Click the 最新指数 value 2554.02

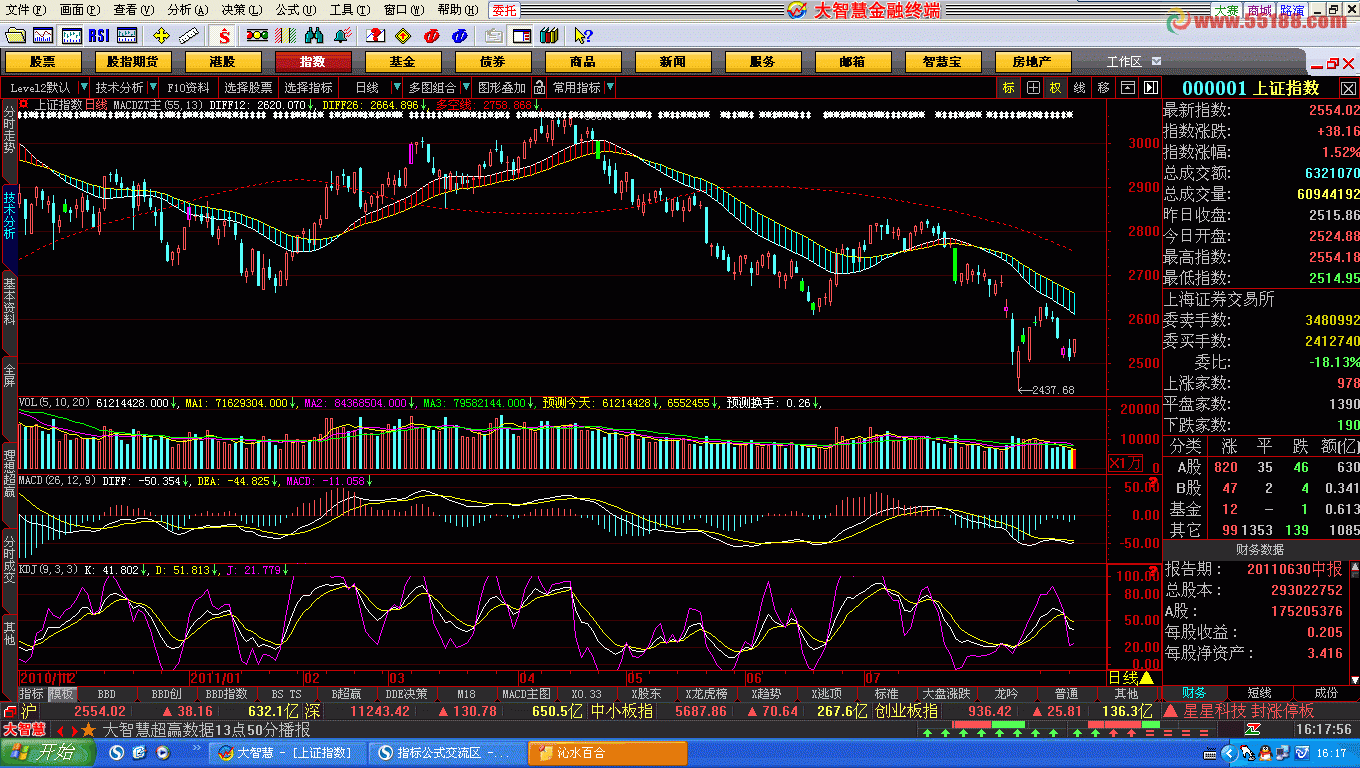pyautogui.click(x=1334, y=110)
